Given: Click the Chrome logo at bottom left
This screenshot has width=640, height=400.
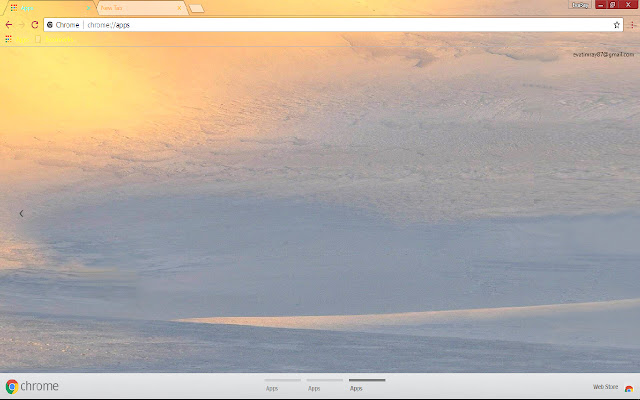Looking at the screenshot, I should pyautogui.click(x=32, y=386).
